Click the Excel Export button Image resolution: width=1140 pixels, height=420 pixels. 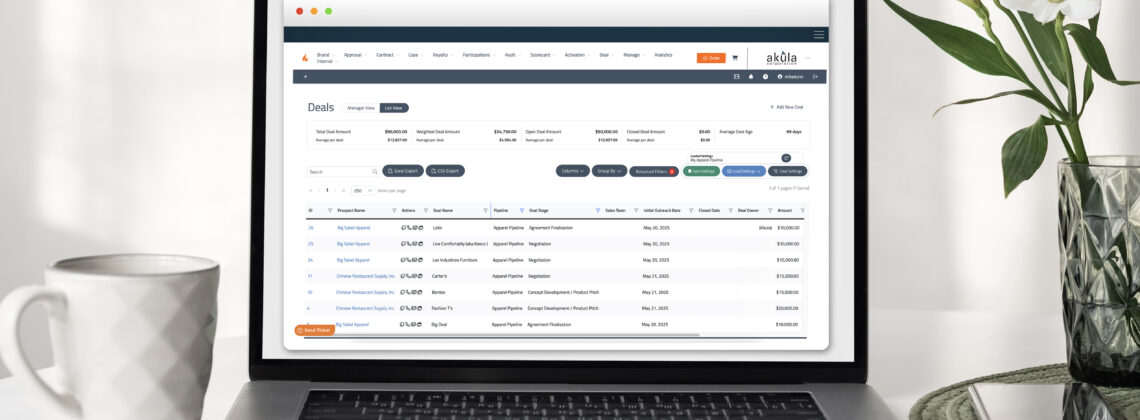pyautogui.click(x=403, y=171)
